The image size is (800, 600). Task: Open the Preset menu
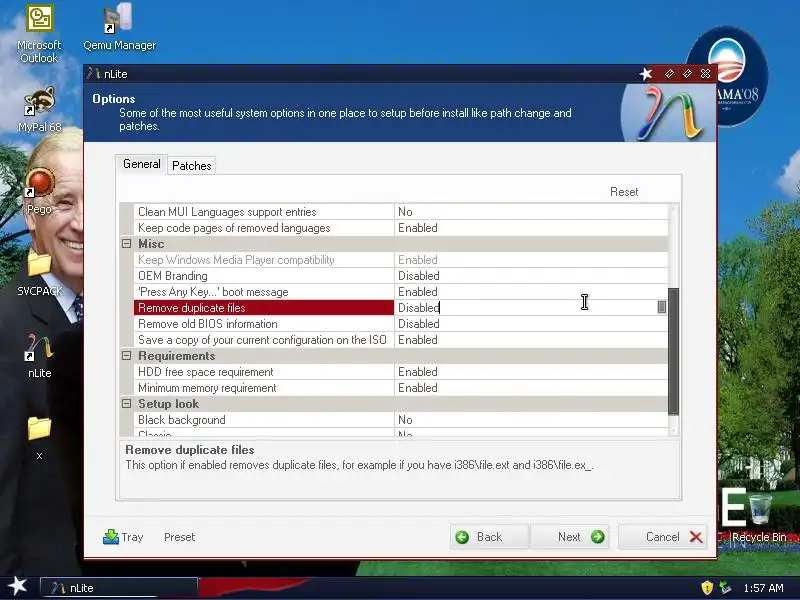[x=179, y=537]
